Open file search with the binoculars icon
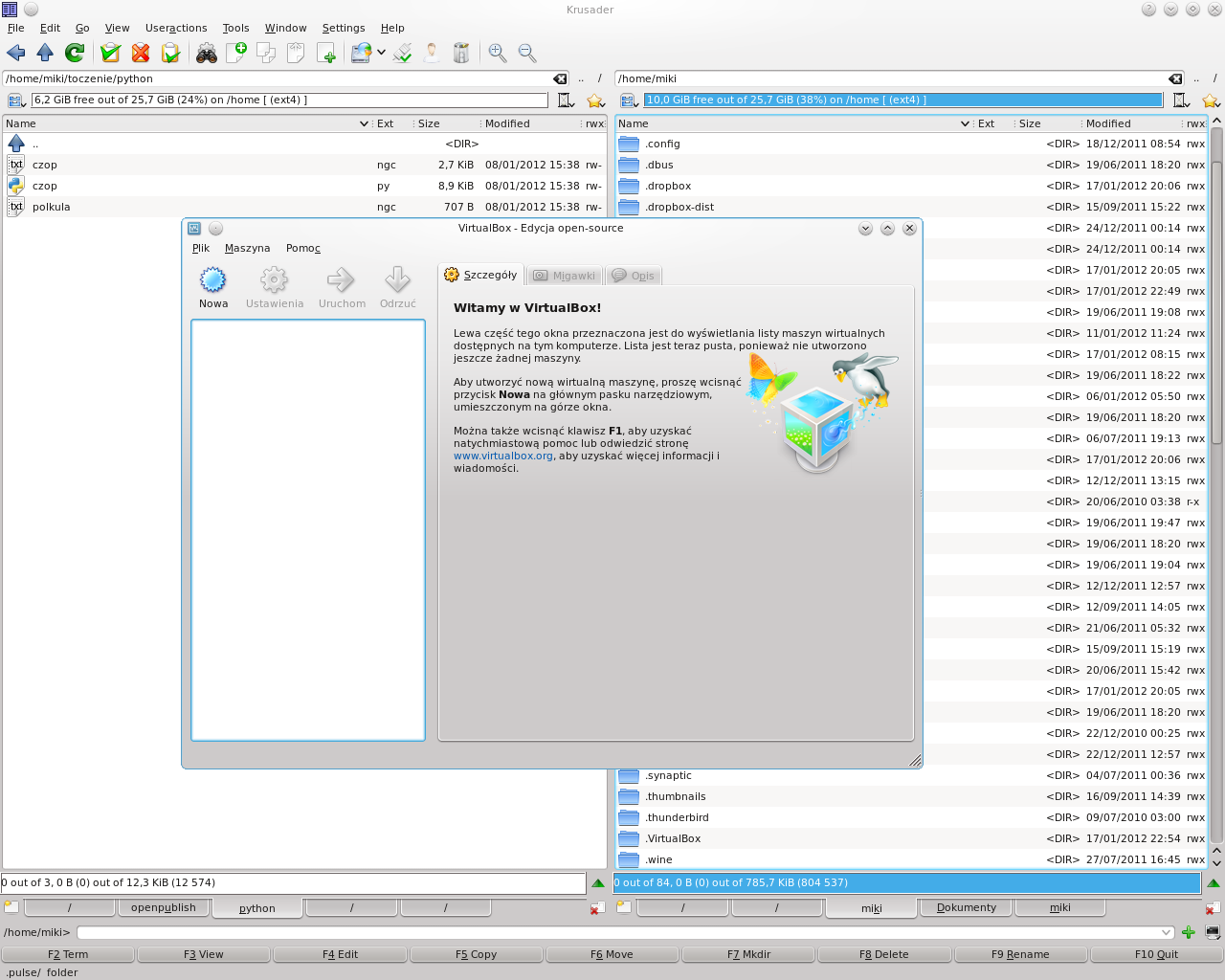The width and height of the screenshot is (1225, 980). 207,53
